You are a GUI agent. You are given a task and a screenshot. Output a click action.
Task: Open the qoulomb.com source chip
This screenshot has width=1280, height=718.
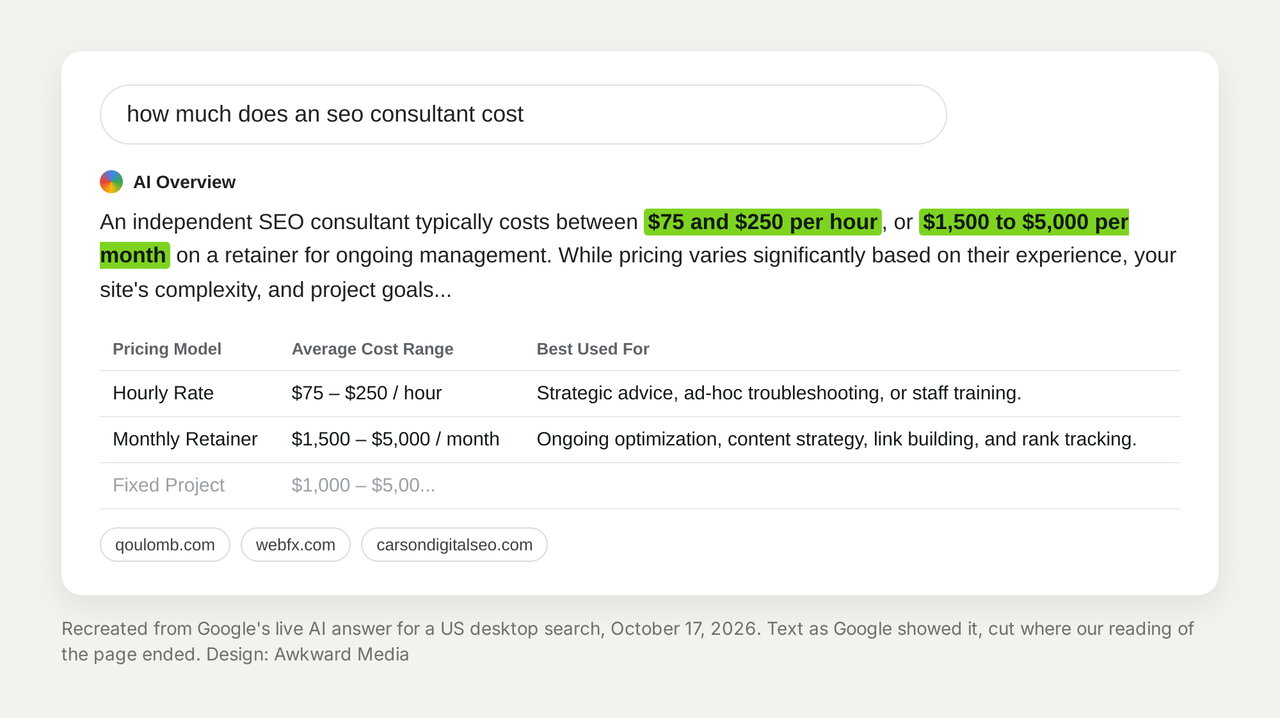(165, 545)
